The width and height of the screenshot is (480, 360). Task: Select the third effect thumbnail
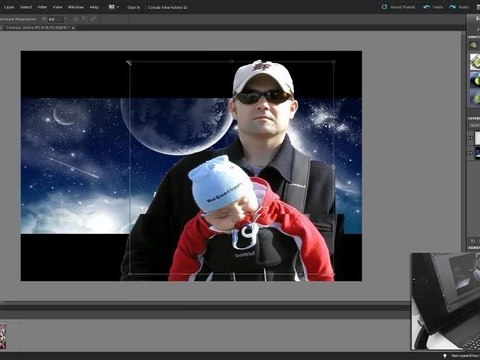click(475, 99)
